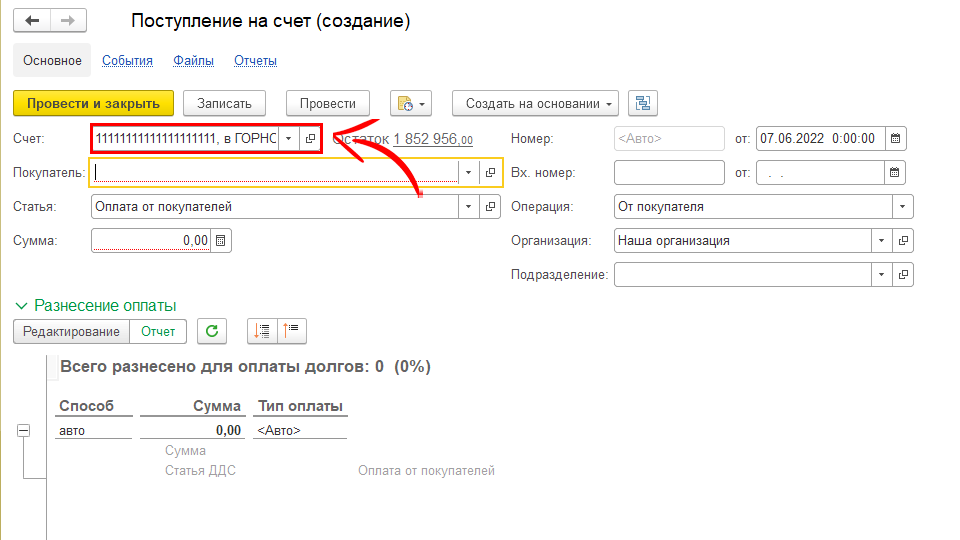Click into the Покупатель input field
The height and width of the screenshot is (540, 960).
tap(275, 173)
